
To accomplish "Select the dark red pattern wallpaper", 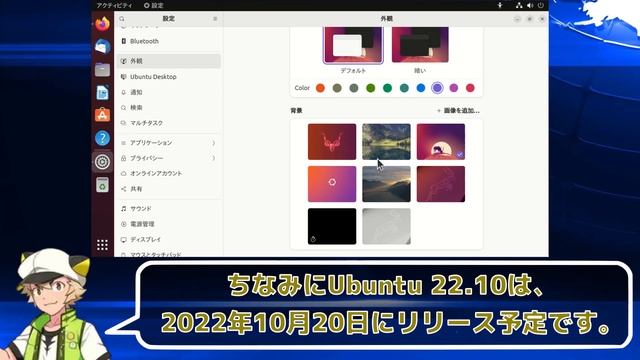I will (441, 184).
